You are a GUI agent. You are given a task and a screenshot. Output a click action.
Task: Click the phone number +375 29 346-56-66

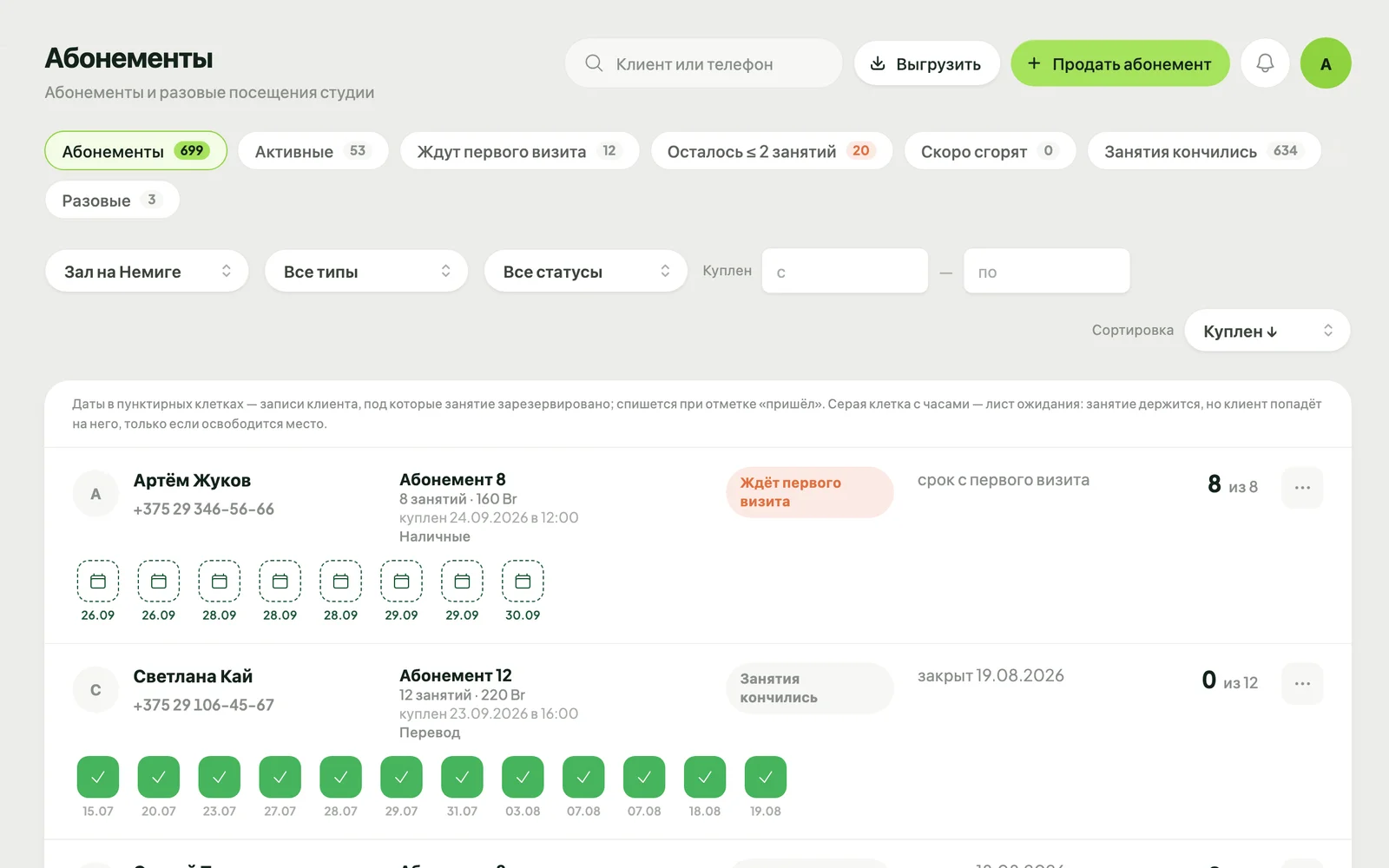tap(203, 510)
